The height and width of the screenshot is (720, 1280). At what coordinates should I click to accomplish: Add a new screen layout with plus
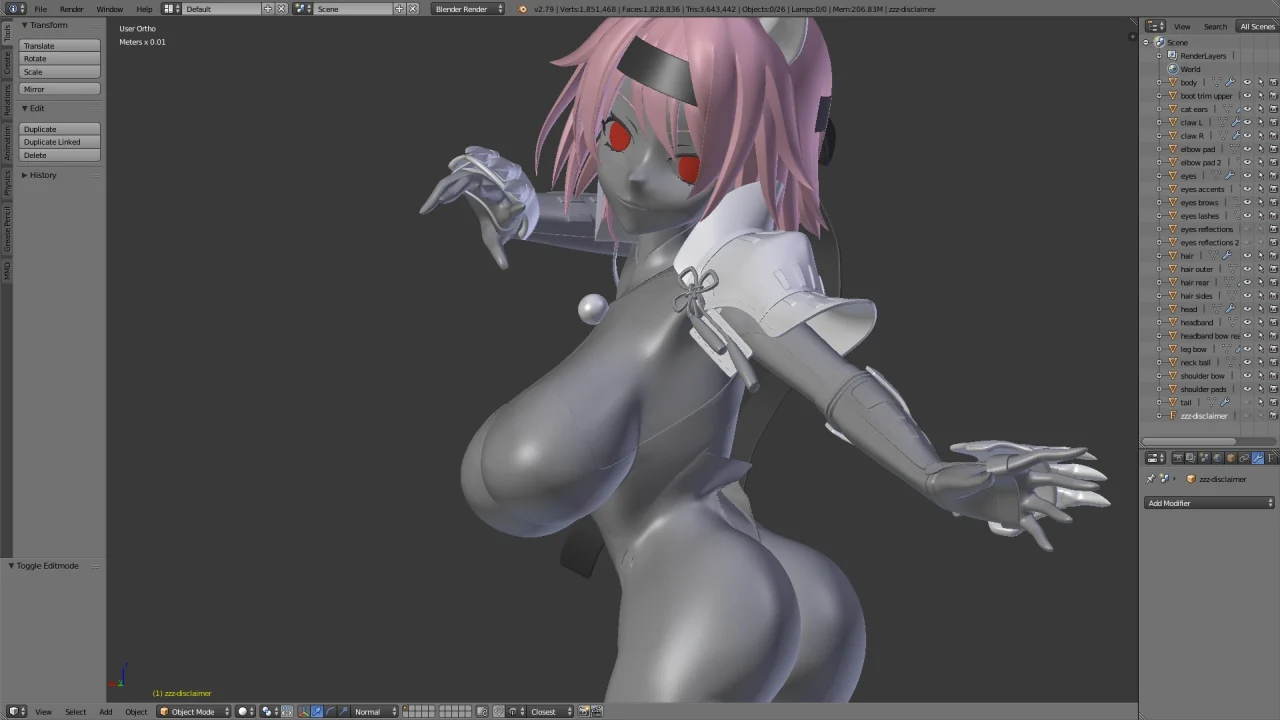pyautogui.click(x=268, y=9)
